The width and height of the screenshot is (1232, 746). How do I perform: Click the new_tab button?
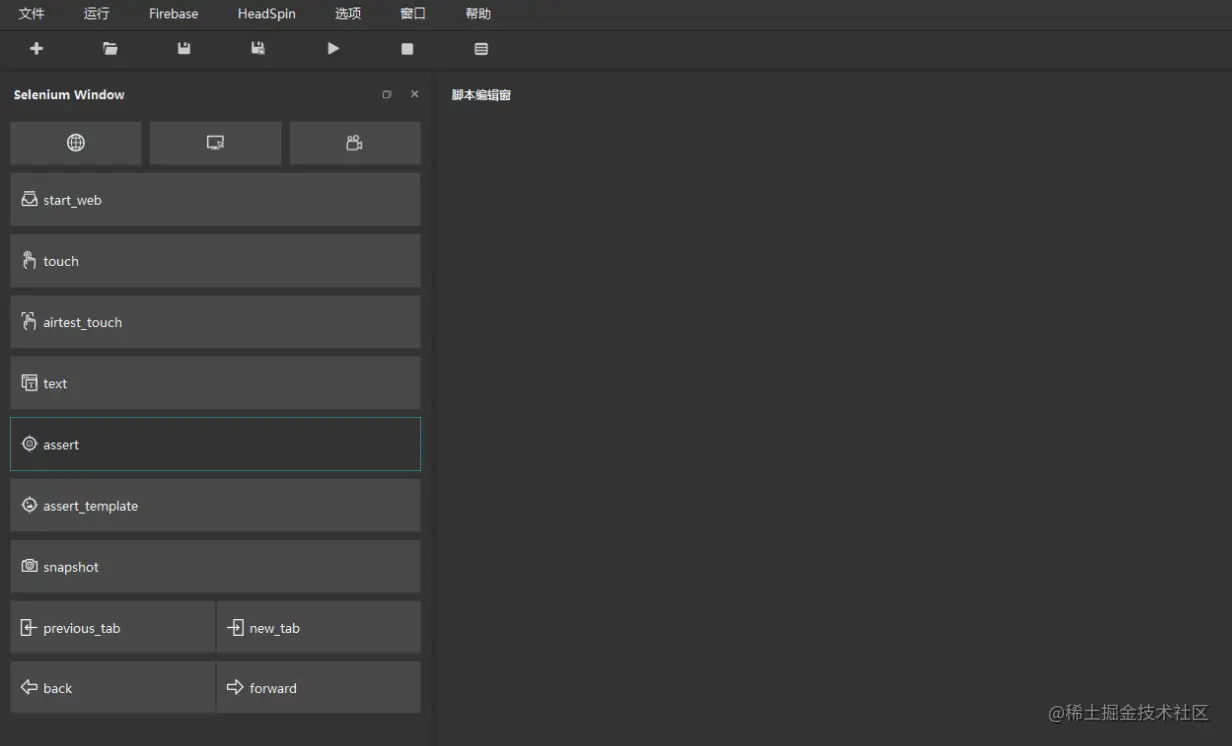[319, 627]
